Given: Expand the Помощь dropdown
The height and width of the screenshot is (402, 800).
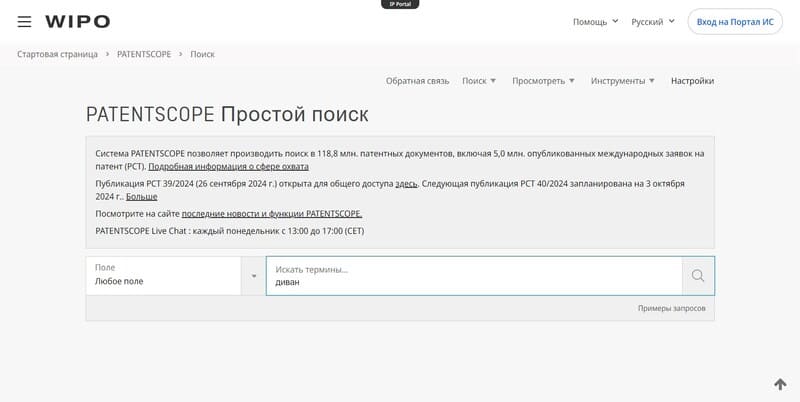Looking at the screenshot, I should tap(595, 21).
